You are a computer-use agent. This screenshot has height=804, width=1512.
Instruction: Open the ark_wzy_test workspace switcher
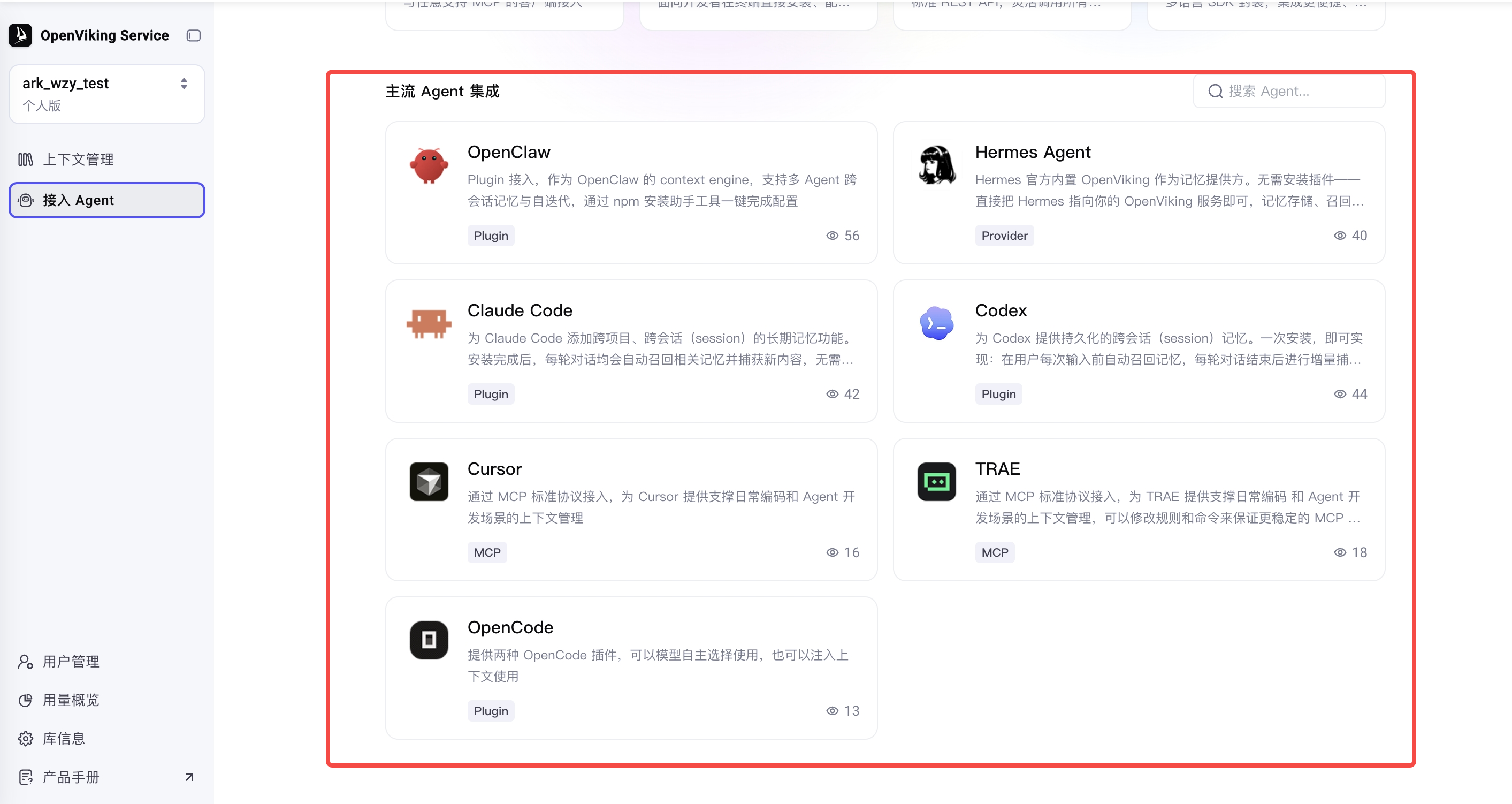tap(107, 94)
